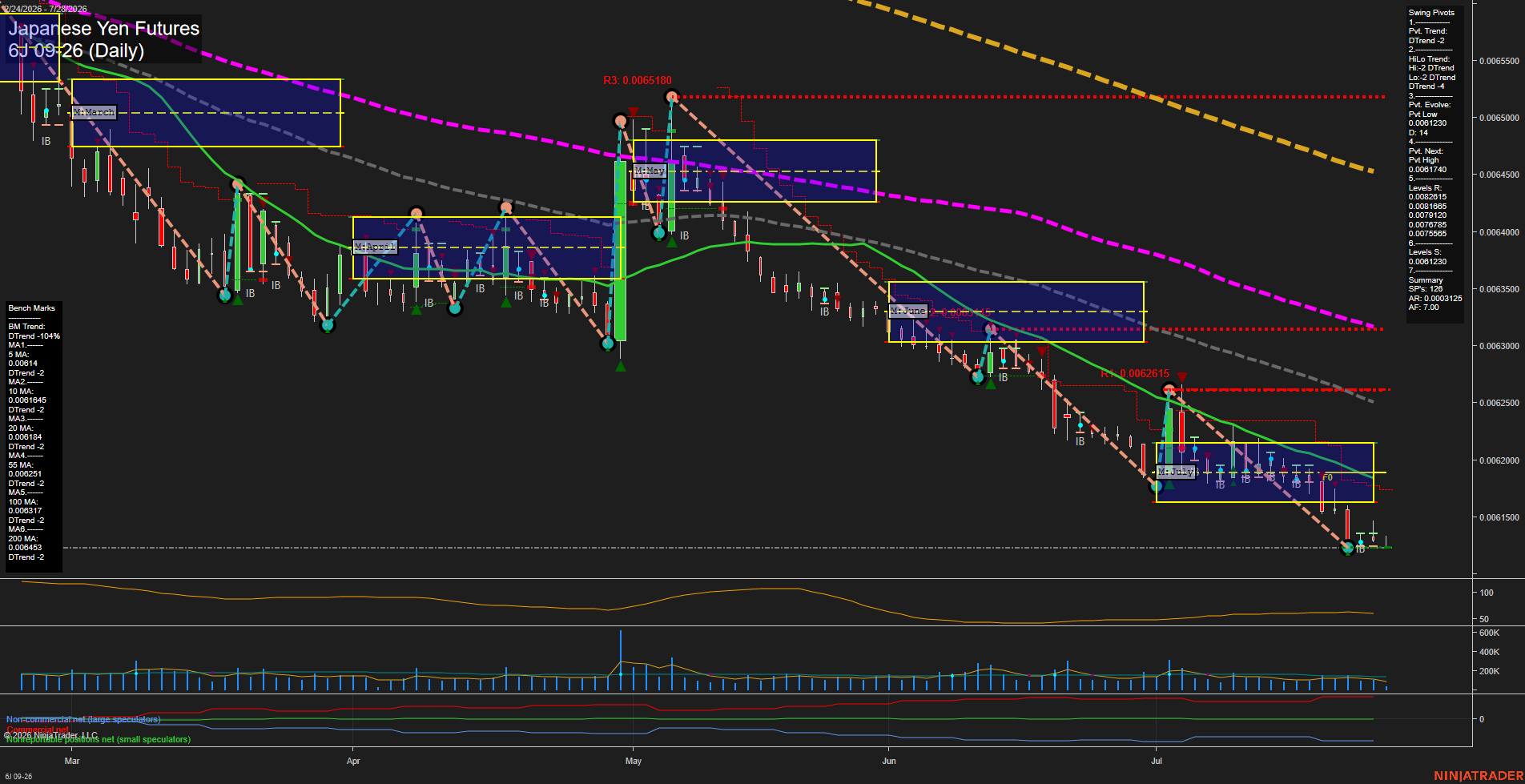Image resolution: width=1525 pixels, height=784 pixels.
Task: Click the 0.0061500 price axis label
Action: (1499, 518)
